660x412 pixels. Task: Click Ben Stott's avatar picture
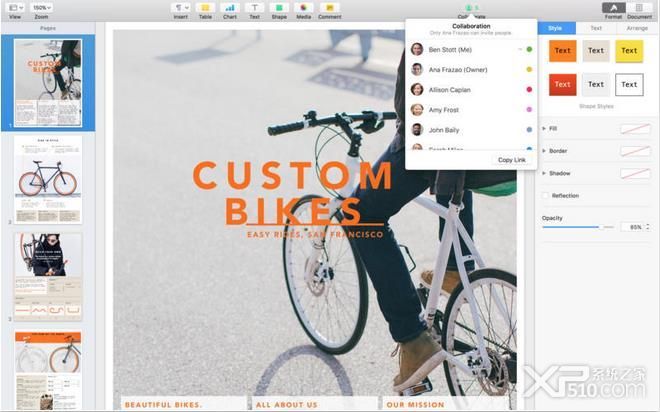click(417, 49)
